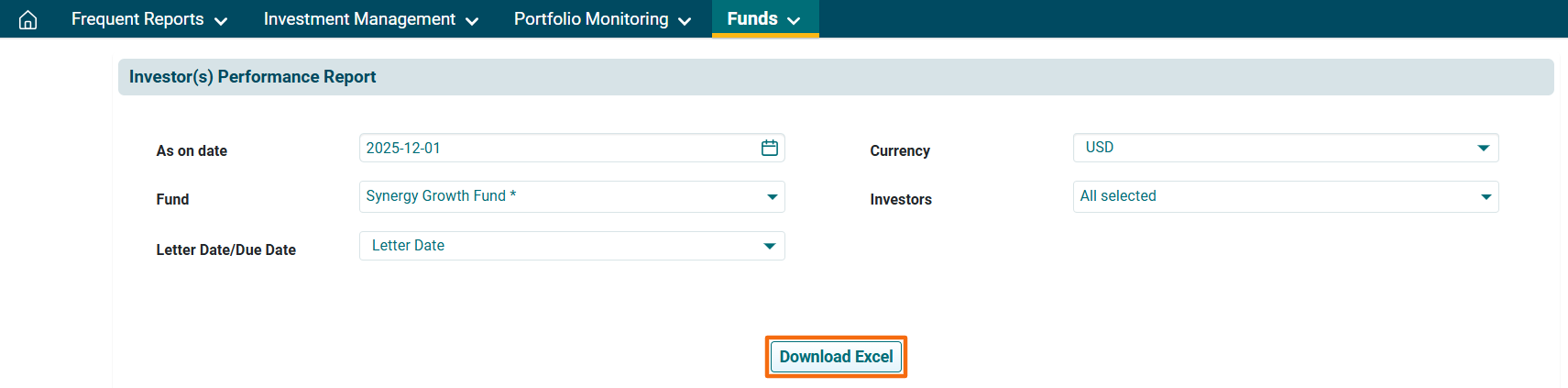Image resolution: width=1568 pixels, height=388 pixels.
Task: Select the Funds tab
Action: tap(752, 19)
